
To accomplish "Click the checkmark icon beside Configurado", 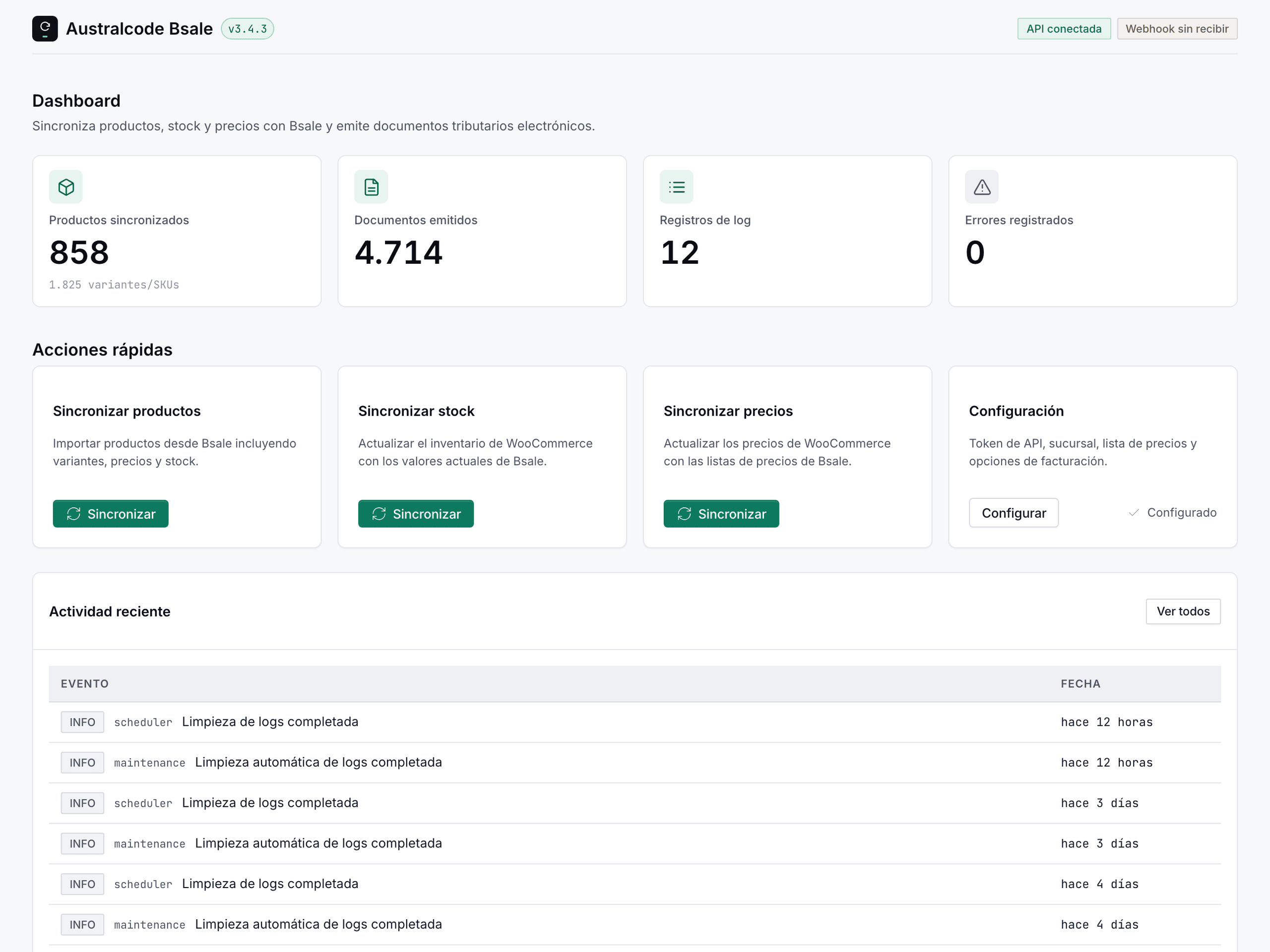I will pyautogui.click(x=1134, y=512).
